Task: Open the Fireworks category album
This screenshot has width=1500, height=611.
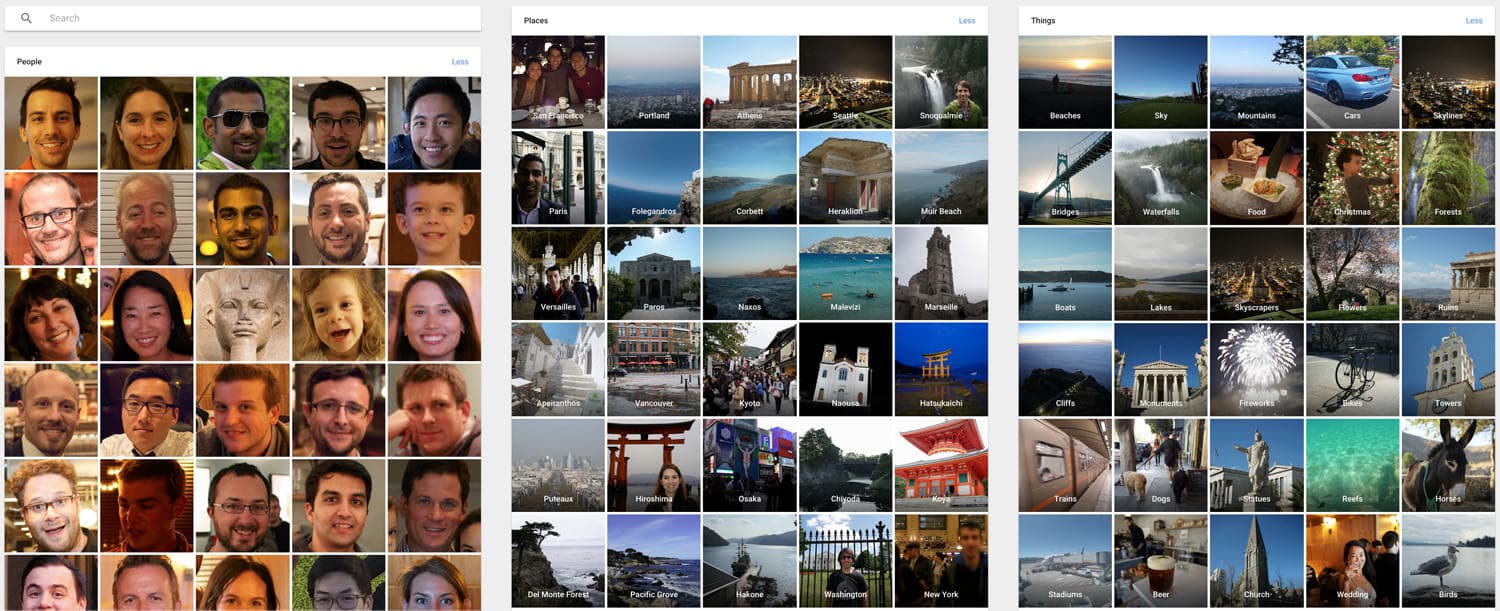Action: coord(1257,369)
